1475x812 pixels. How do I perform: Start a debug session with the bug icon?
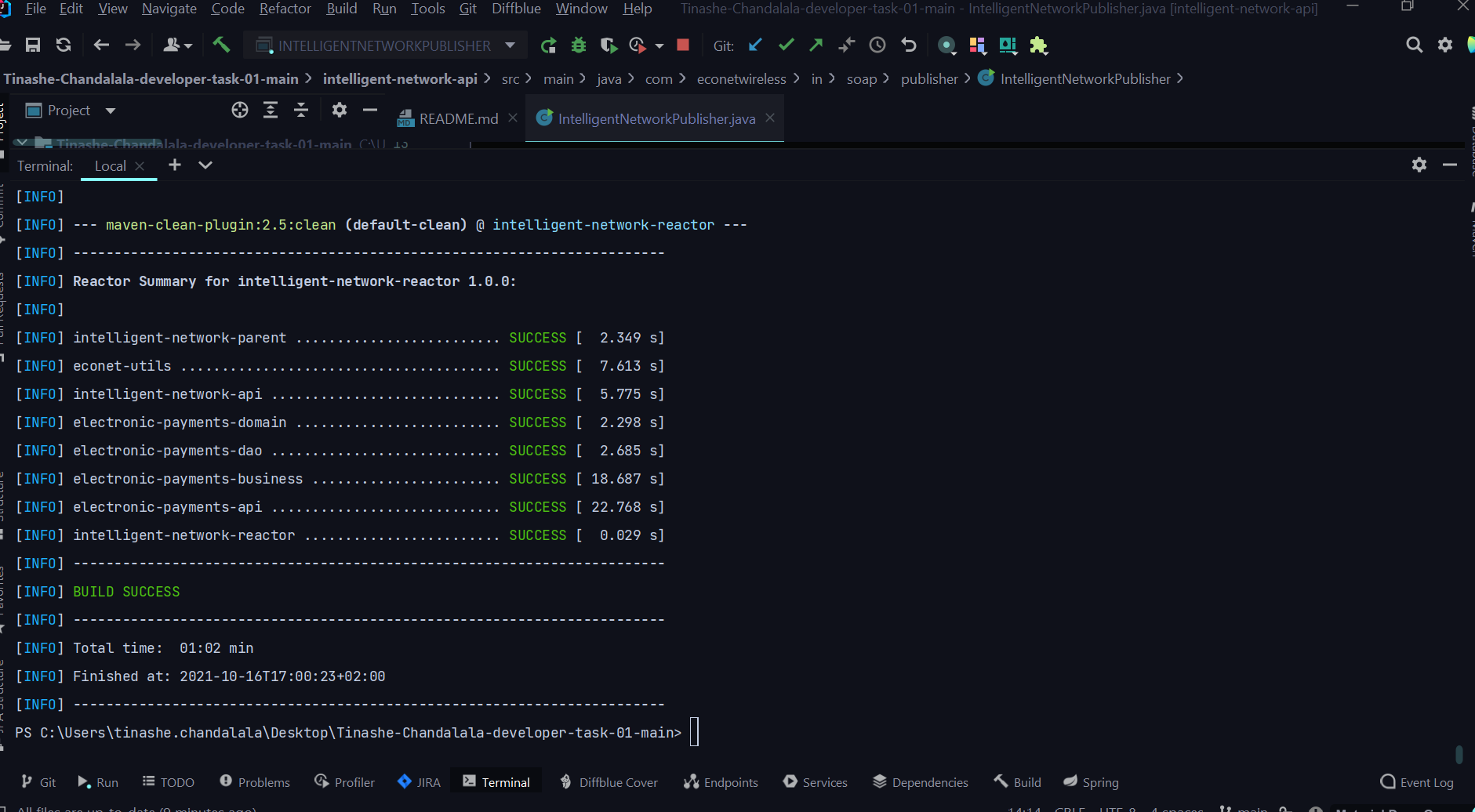(x=579, y=45)
